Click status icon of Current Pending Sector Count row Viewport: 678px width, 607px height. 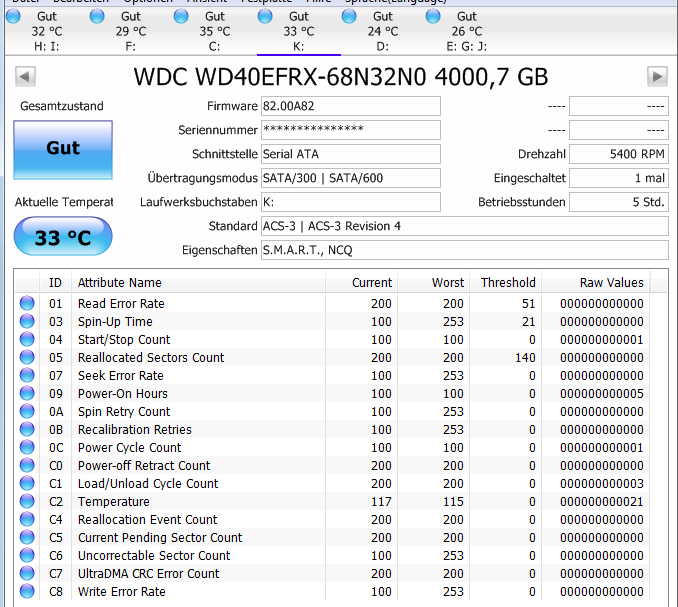(27, 537)
